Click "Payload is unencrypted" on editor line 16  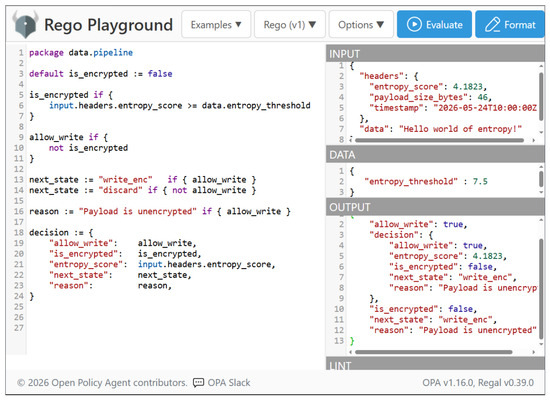[138, 211]
